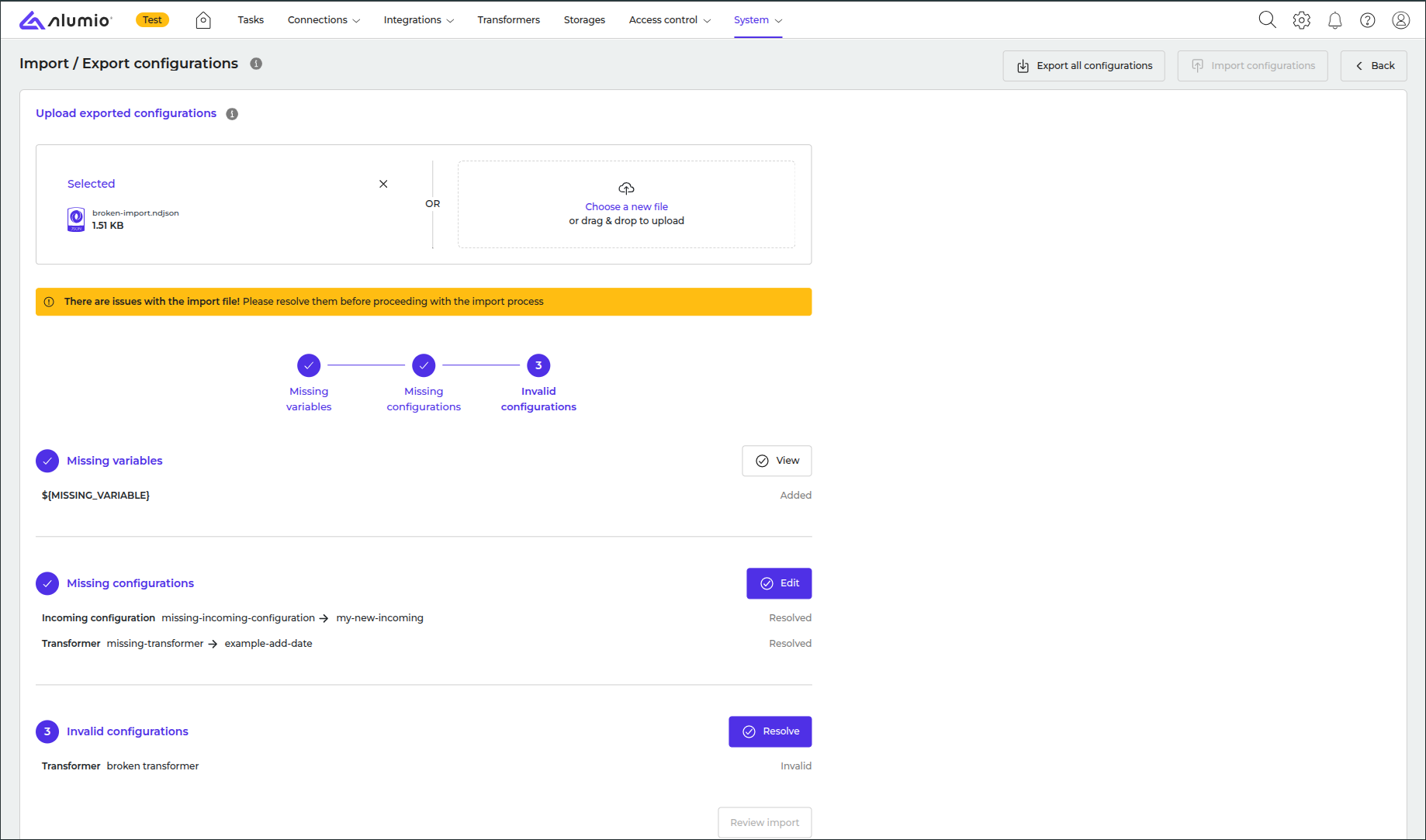Click Export all configurations button
Screen dimensions: 1426x840
coord(1083,66)
